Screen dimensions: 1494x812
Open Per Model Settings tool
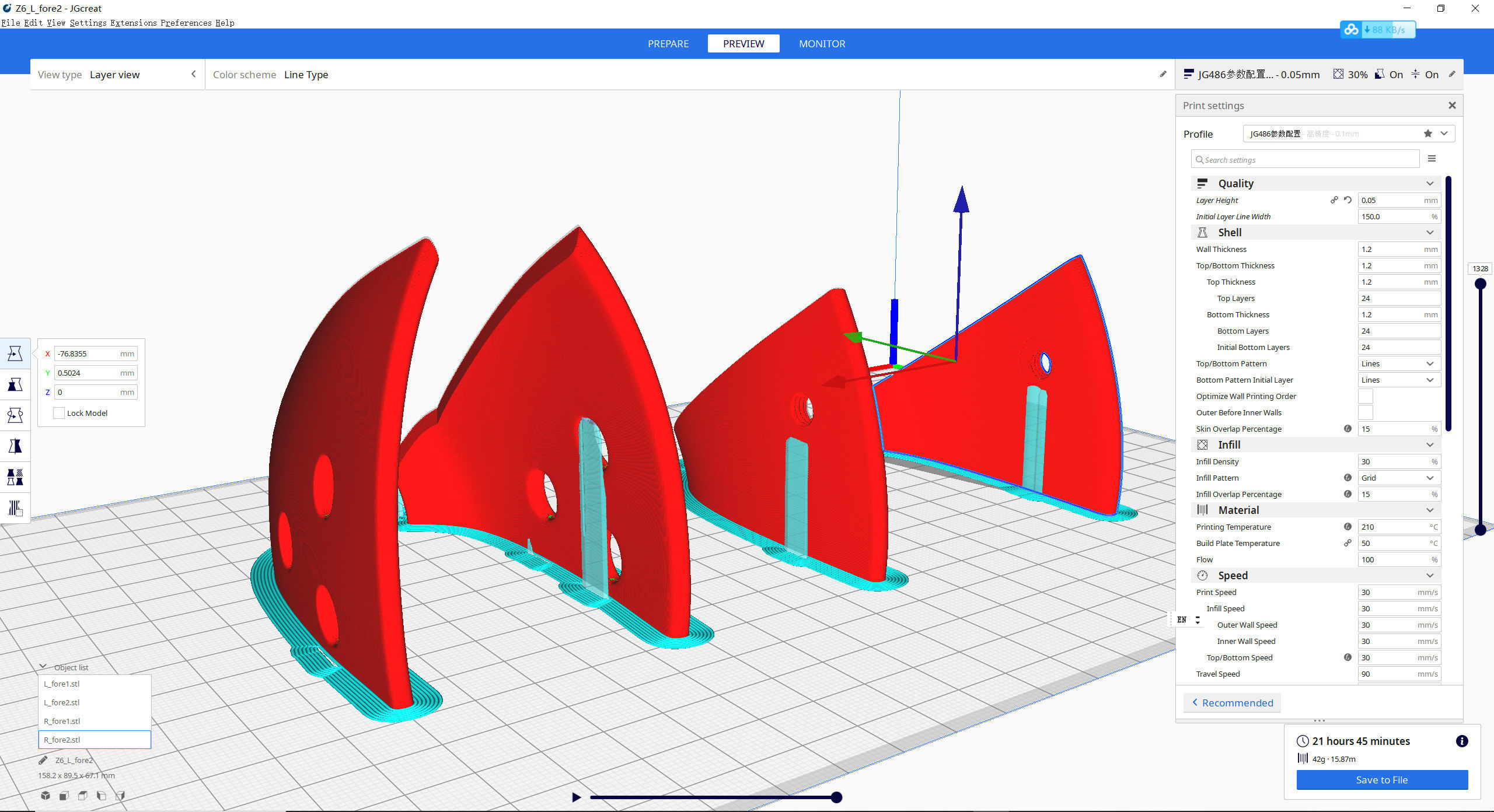(x=15, y=477)
